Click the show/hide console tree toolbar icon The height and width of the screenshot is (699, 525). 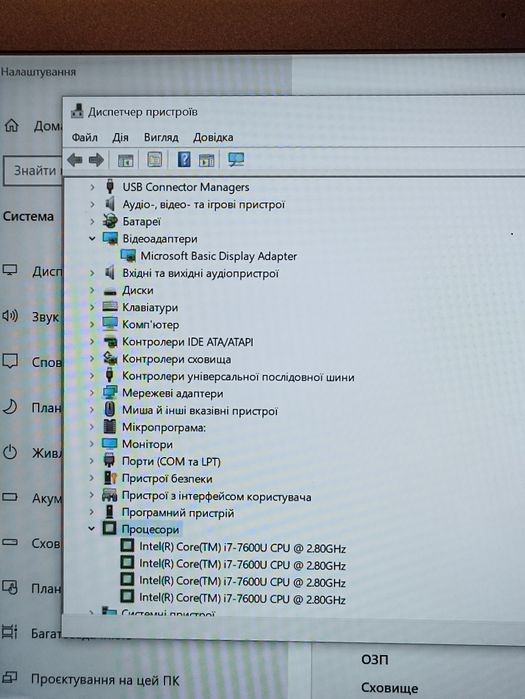click(x=125, y=160)
